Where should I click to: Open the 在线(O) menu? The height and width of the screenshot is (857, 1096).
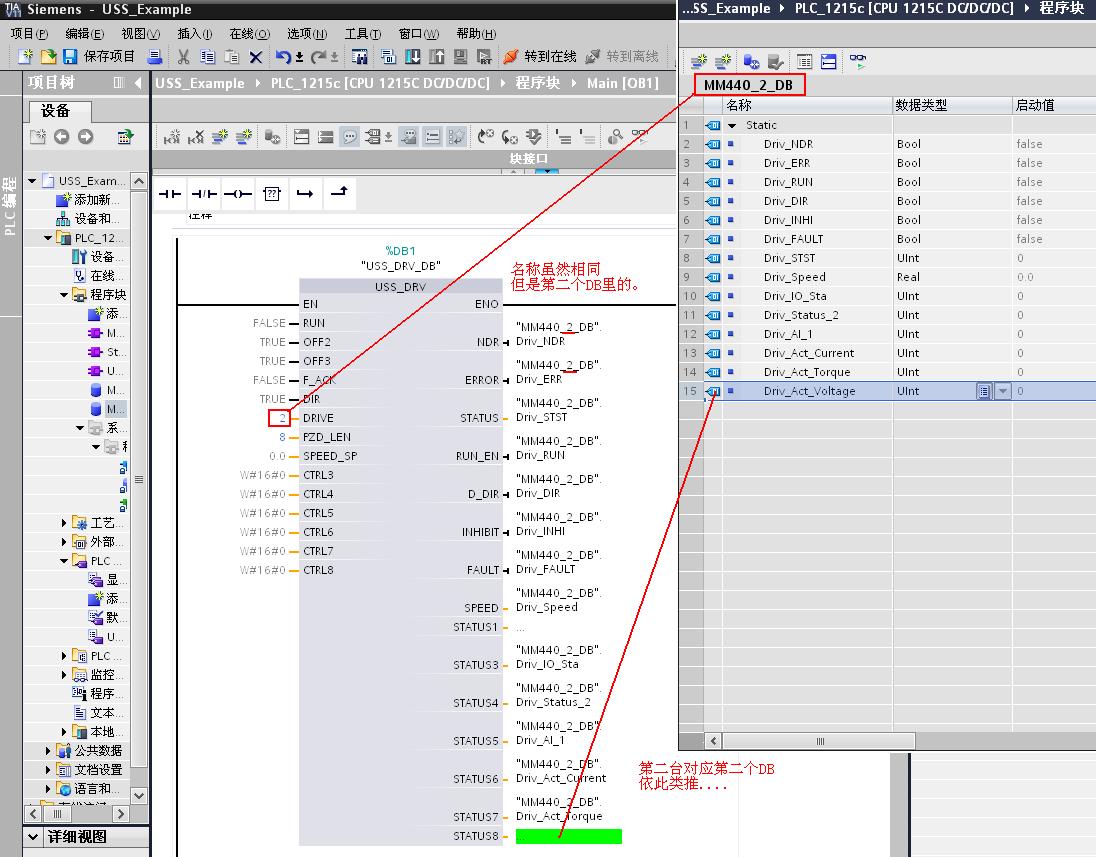click(x=250, y=34)
